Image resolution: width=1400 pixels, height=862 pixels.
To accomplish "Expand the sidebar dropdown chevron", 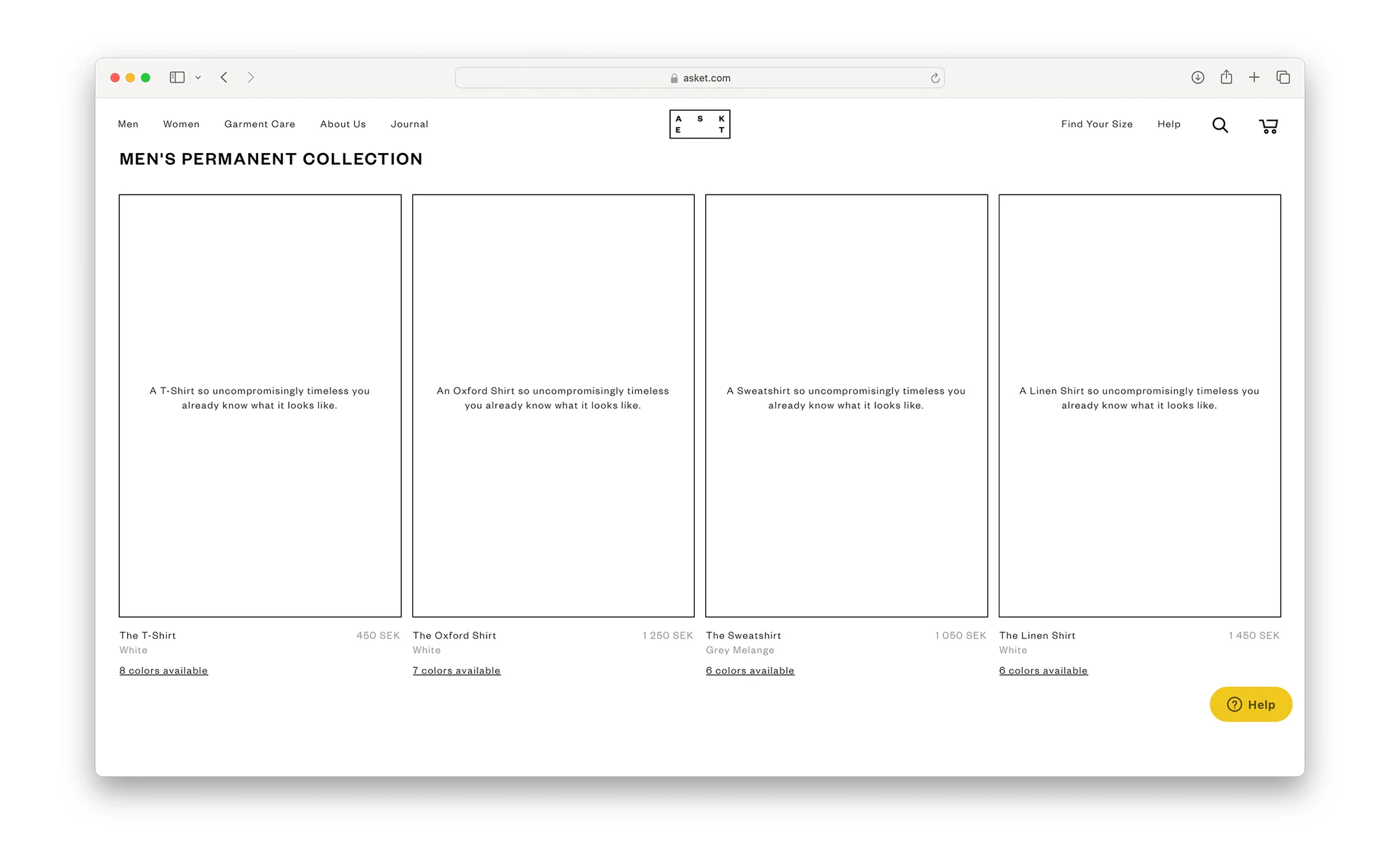I will pos(198,78).
